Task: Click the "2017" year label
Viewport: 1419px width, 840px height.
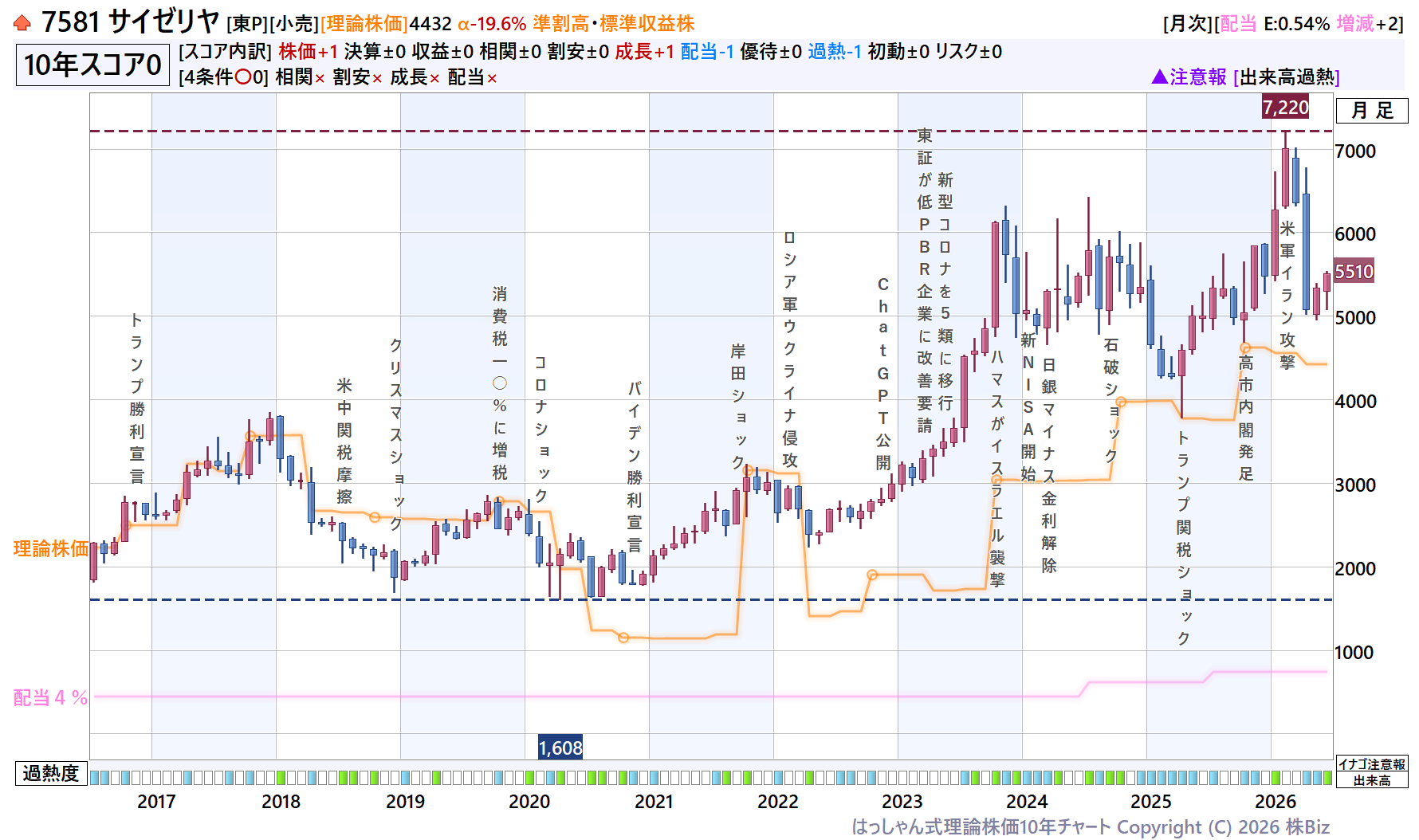Action: point(156,802)
